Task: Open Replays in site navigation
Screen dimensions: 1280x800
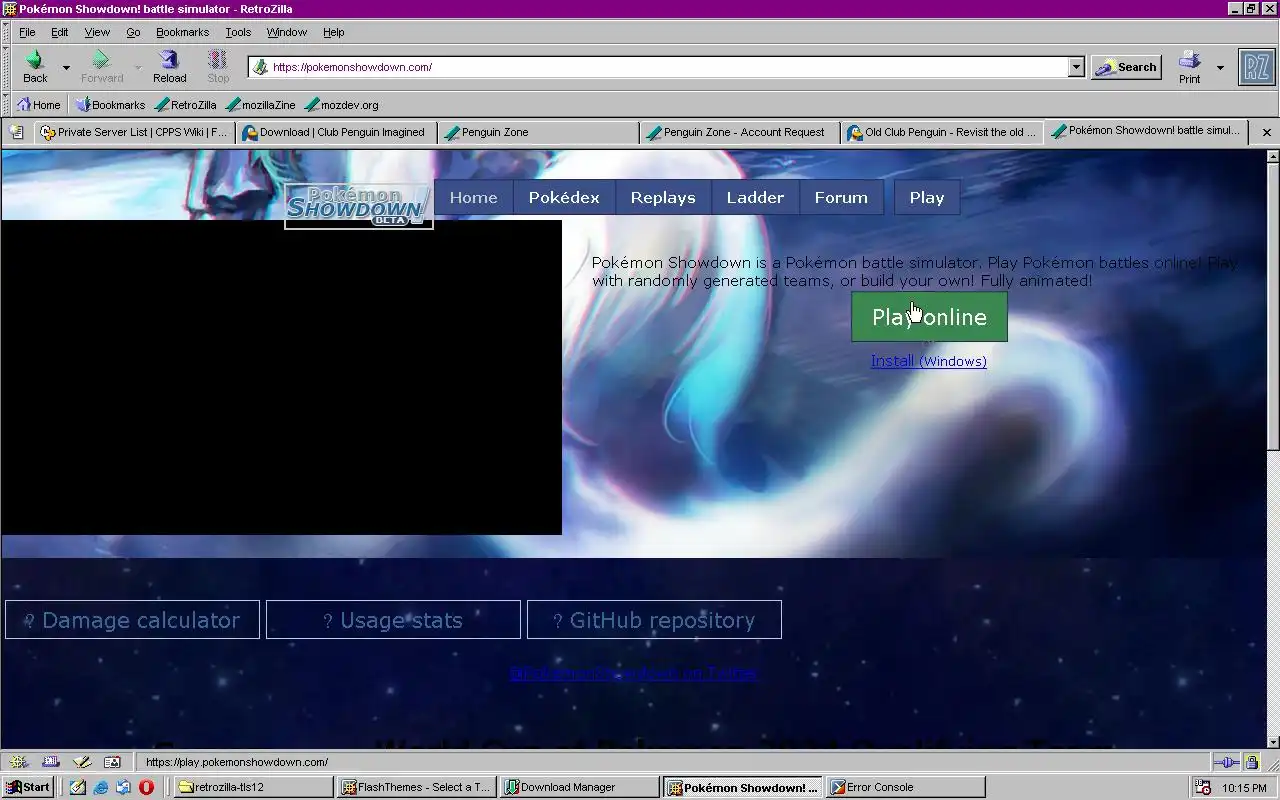Action: point(663,197)
